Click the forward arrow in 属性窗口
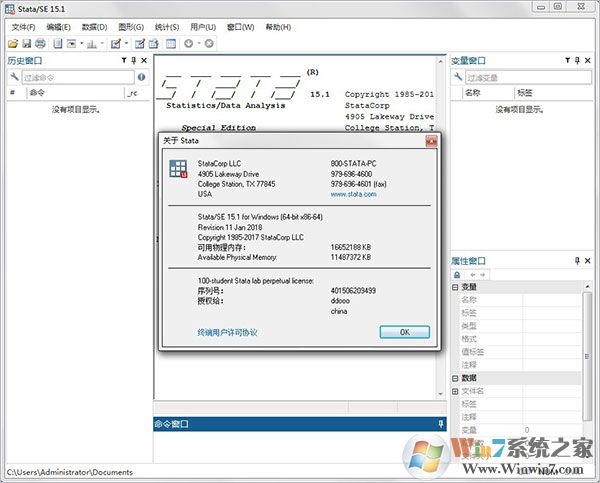The width and height of the screenshot is (600, 483). pyautogui.click(x=482, y=275)
